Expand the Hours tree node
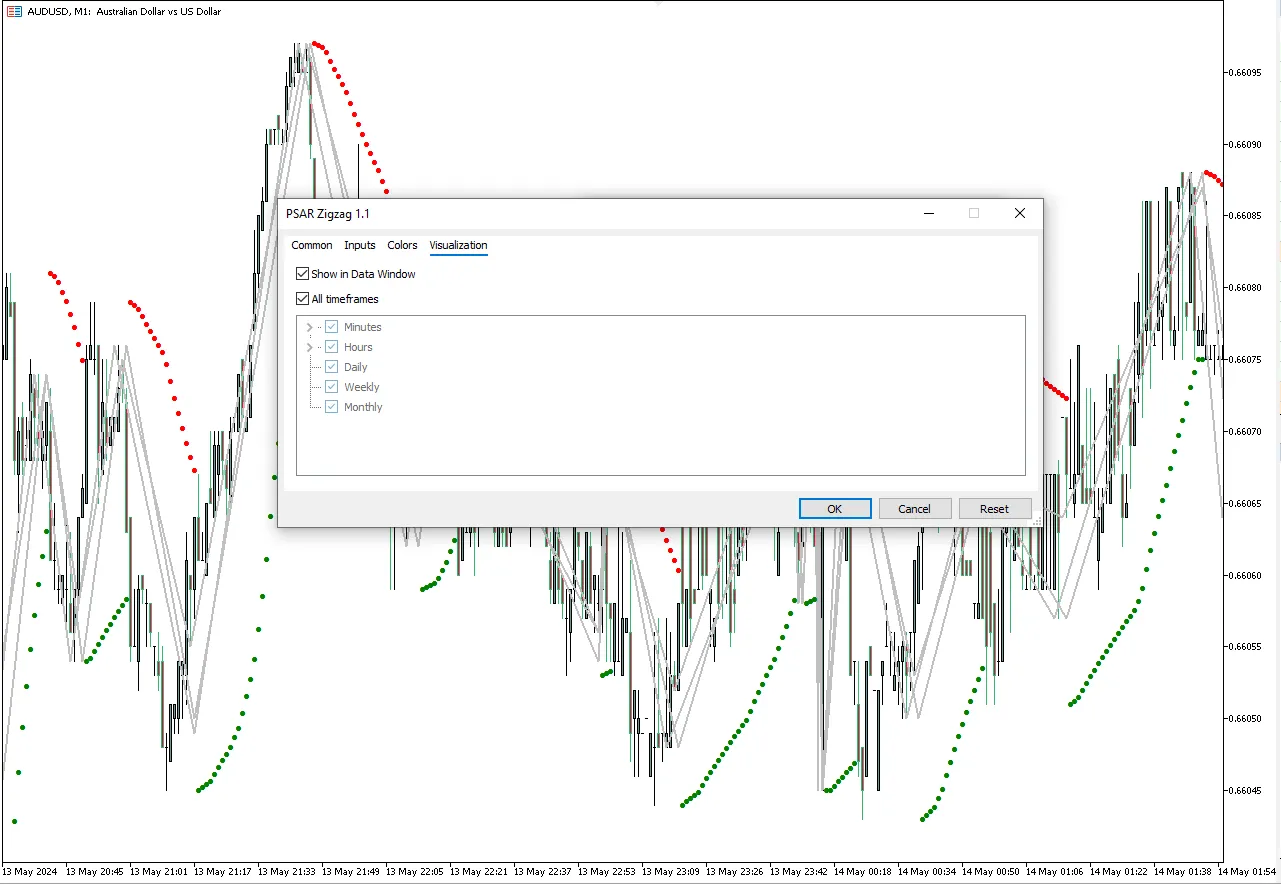This screenshot has width=1281, height=885. click(309, 347)
